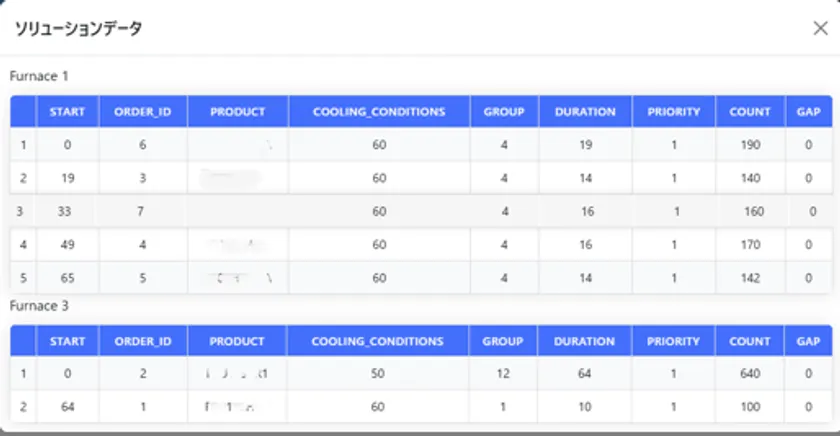
Task: Click PRIORITY header in Furnace 3 table
Action: click(x=673, y=341)
